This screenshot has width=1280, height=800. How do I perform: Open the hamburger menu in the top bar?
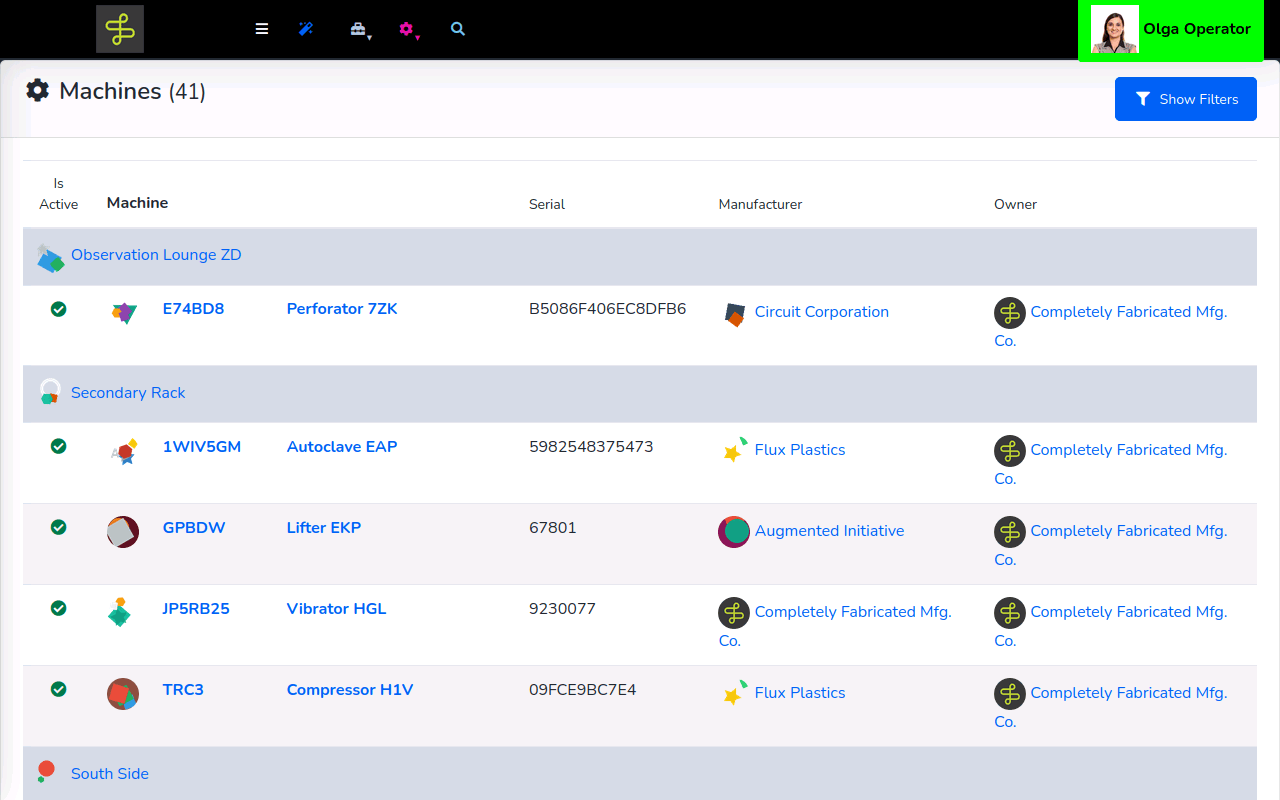click(262, 29)
